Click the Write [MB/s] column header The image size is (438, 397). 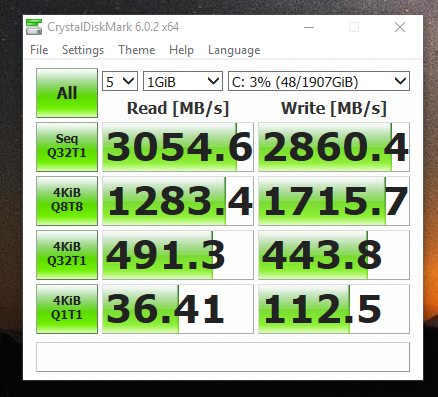click(334, 108)
